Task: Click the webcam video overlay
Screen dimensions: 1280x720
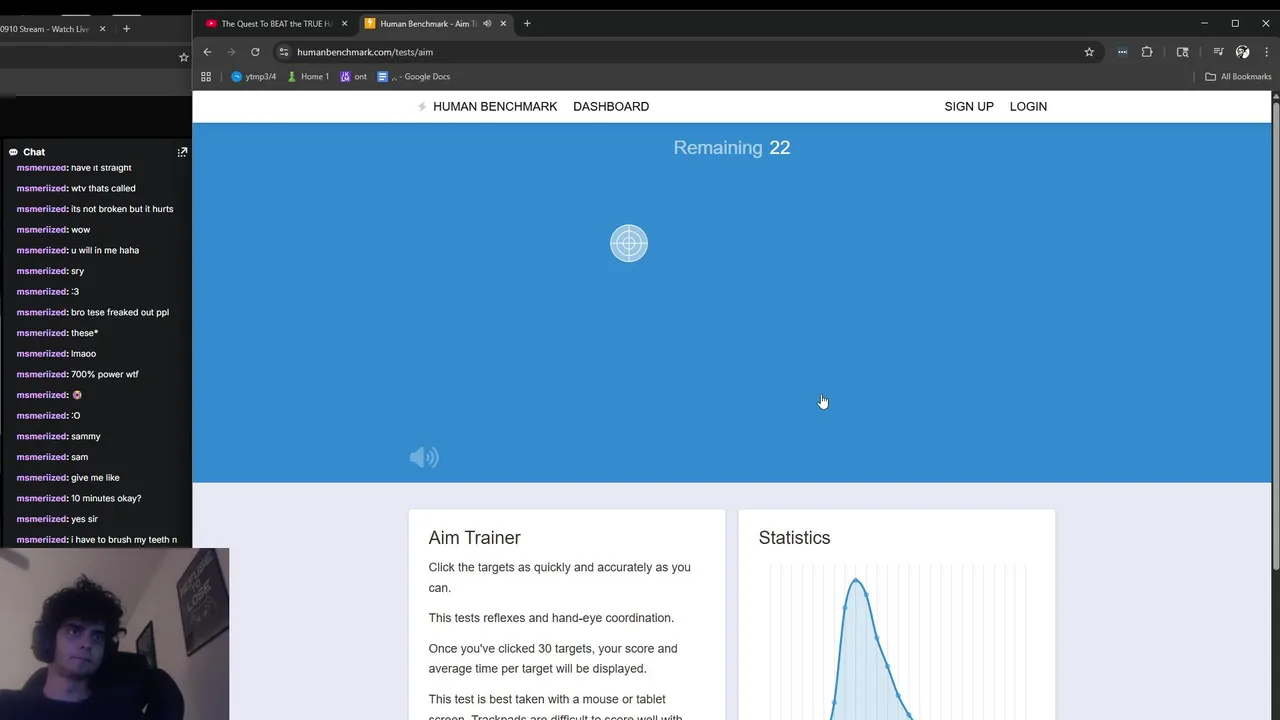Action: 114,634
